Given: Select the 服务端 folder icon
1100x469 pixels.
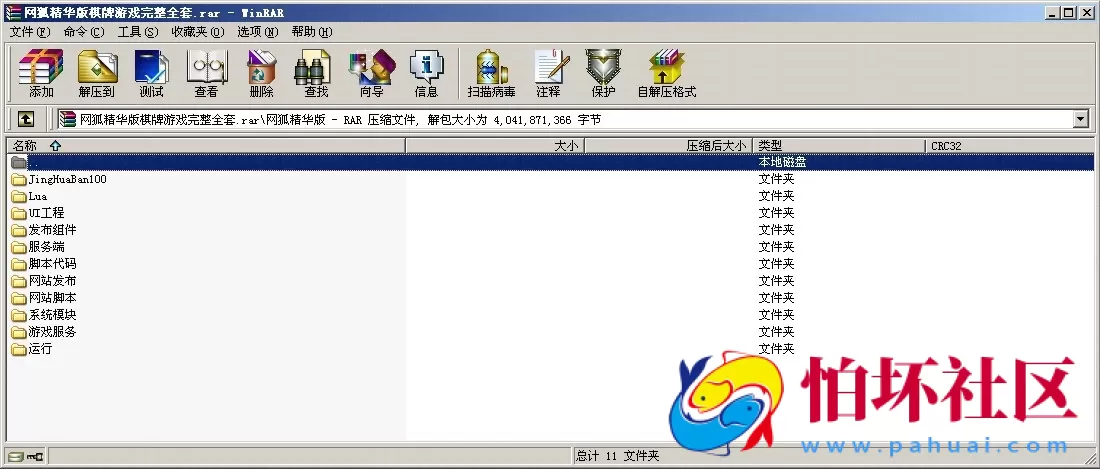Looking at the screenshot, I should point(19,247).
